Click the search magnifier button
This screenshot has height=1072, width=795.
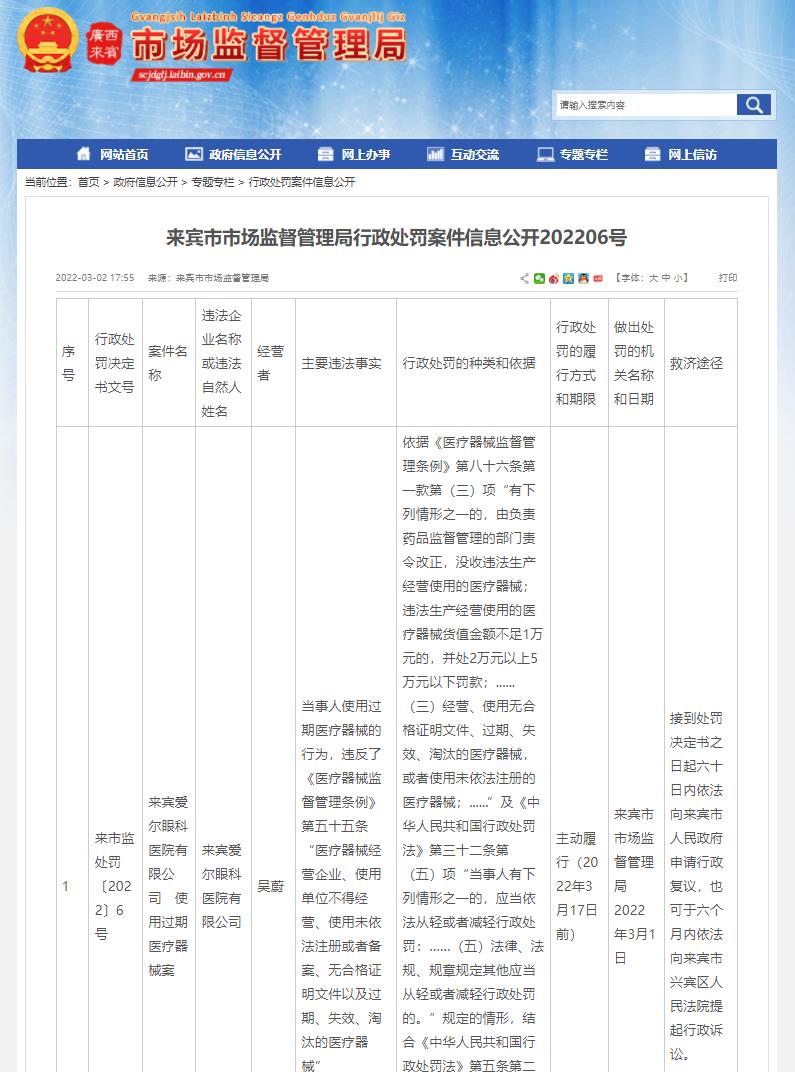pyautogui.click(x=754, y=105)
